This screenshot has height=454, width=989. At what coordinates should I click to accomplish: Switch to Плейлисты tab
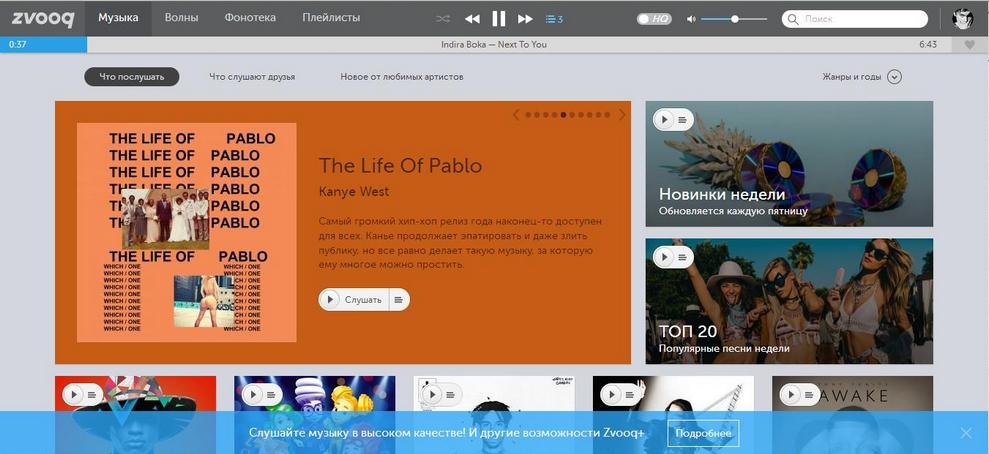(x=331, y=18)
